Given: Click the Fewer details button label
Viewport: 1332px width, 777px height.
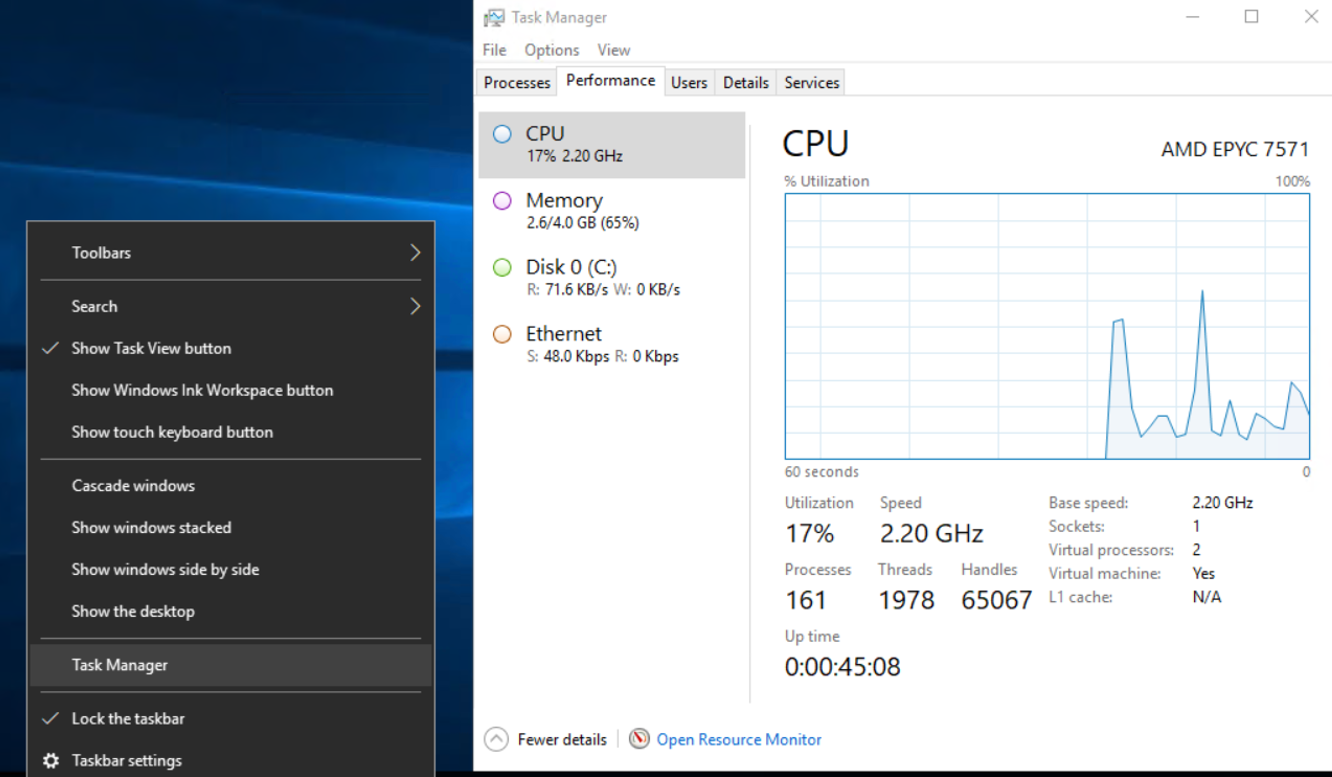Looking at the screenshot, I should point(562,740).
